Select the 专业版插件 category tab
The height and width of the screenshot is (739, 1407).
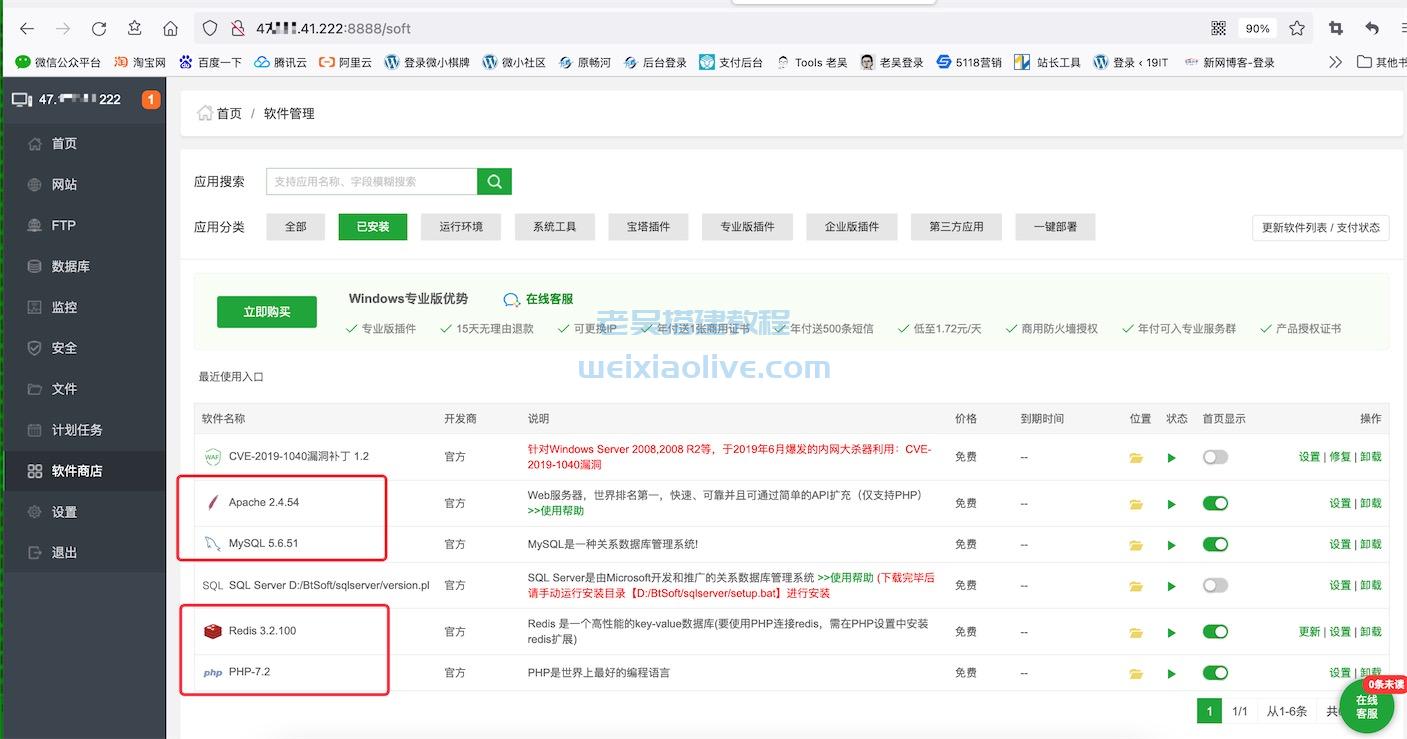[x=748, y=227]
